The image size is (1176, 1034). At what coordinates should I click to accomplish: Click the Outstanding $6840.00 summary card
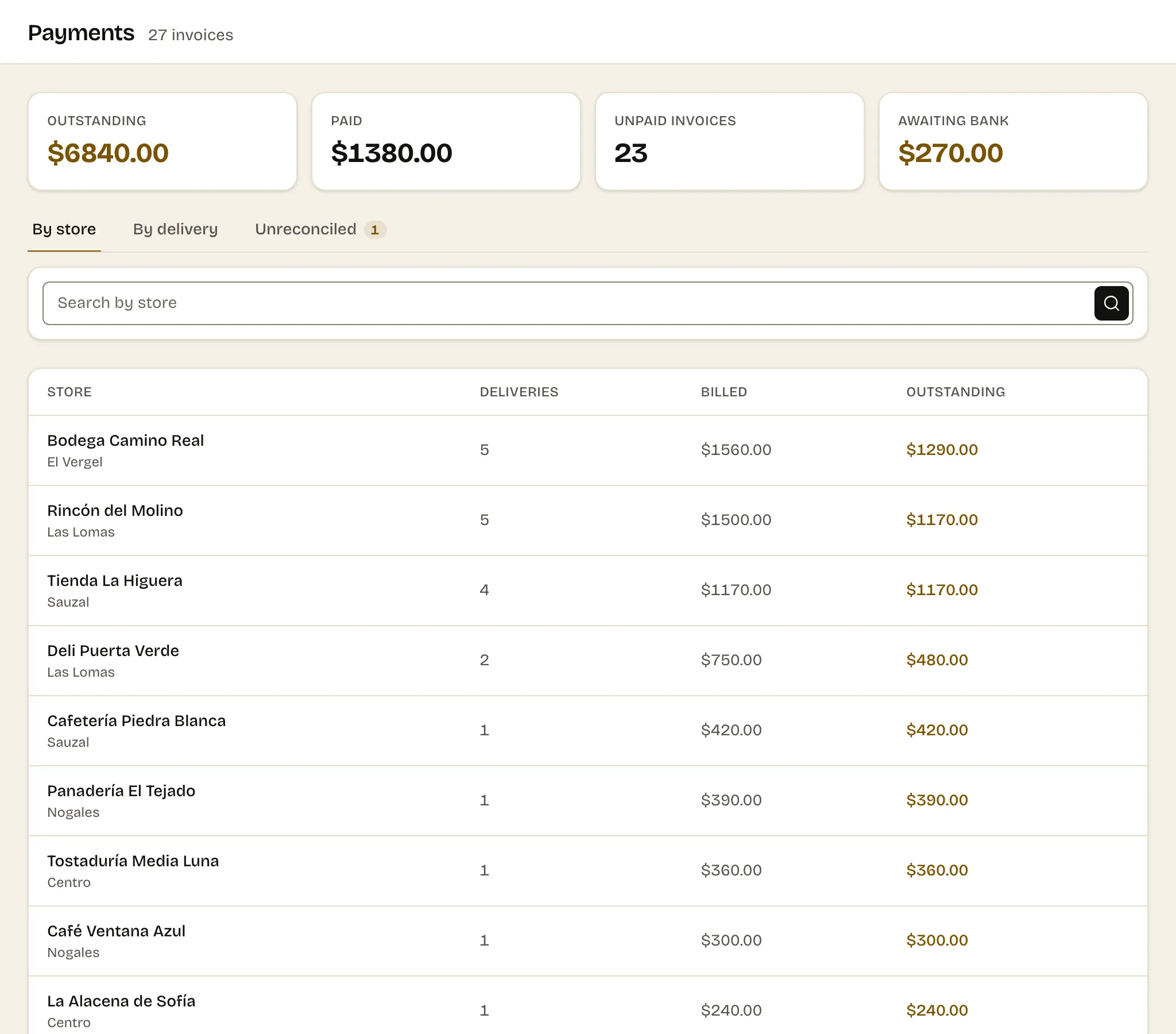pyautogui.click(x=163, y=142)
